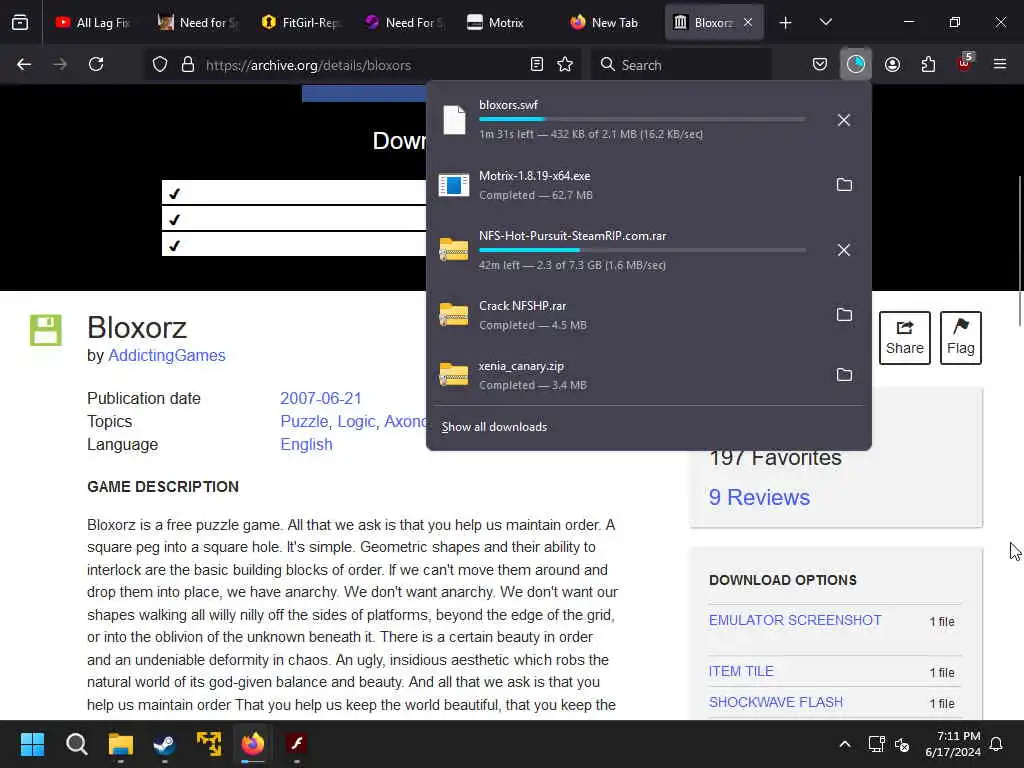Screen dimensions: 1024x768
Task: Open the xenia_canary.zip download entry
Action: pyautogui.click(x=624, y=375)
